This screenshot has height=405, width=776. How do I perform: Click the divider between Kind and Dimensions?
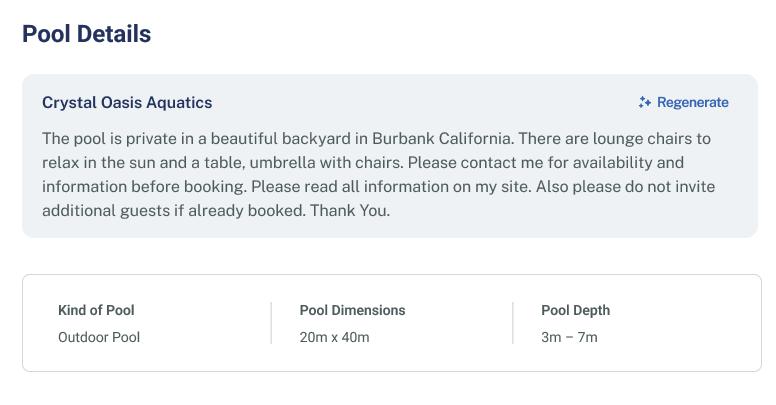pos(271,323)
